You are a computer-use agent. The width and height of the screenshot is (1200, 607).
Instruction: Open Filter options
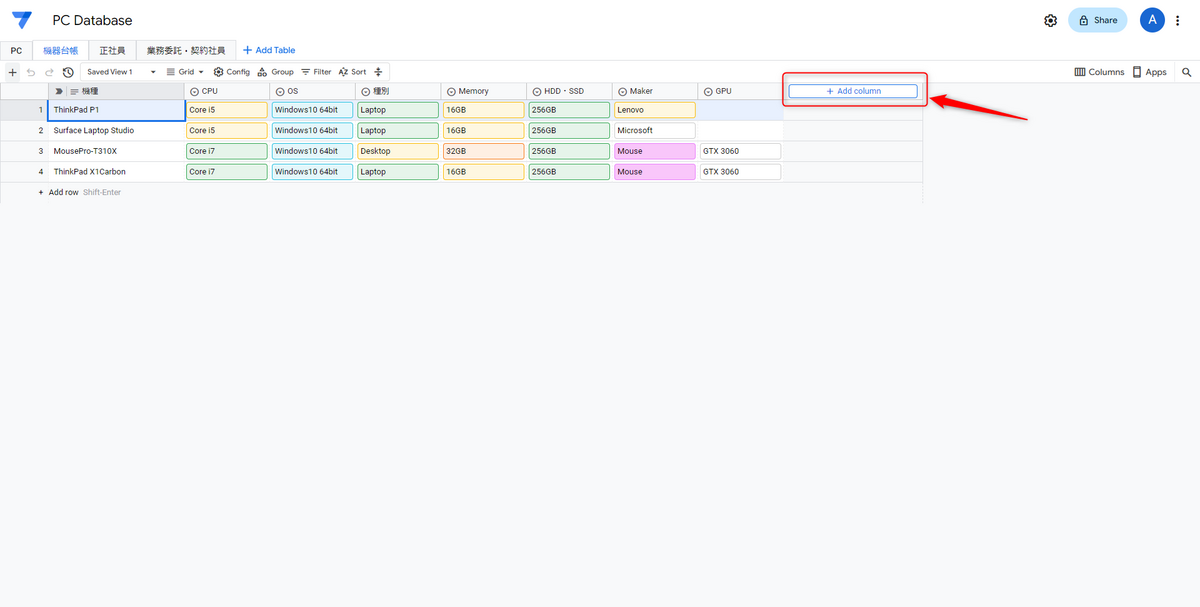(316, 72)
